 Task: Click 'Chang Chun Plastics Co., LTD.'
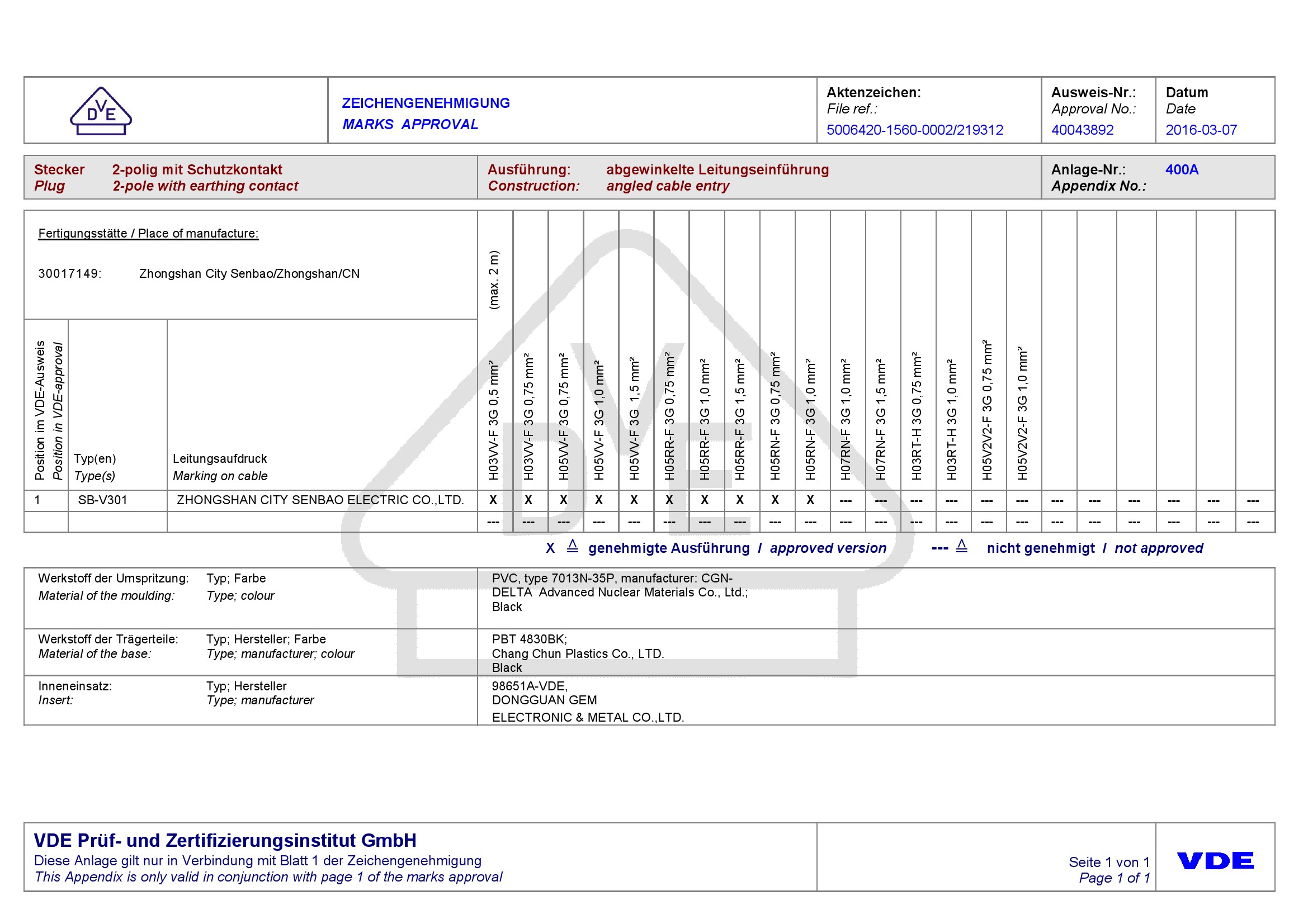578,654
